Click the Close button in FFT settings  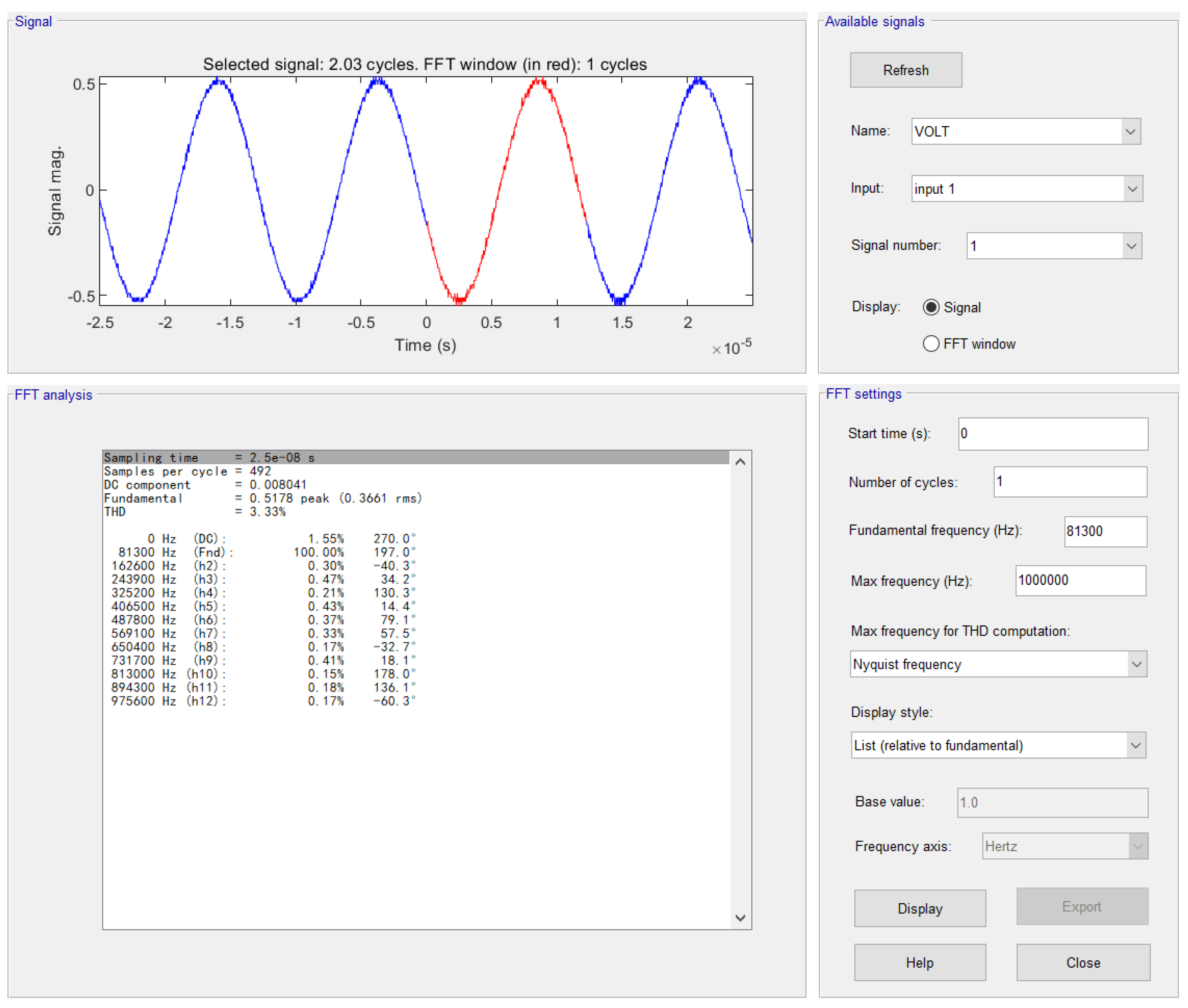1082,963
